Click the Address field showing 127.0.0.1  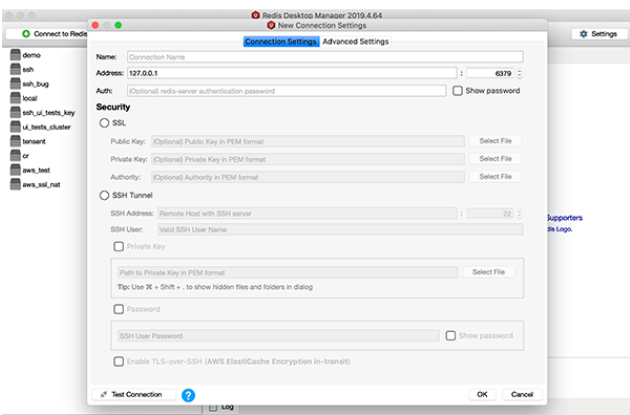[292, 73]
